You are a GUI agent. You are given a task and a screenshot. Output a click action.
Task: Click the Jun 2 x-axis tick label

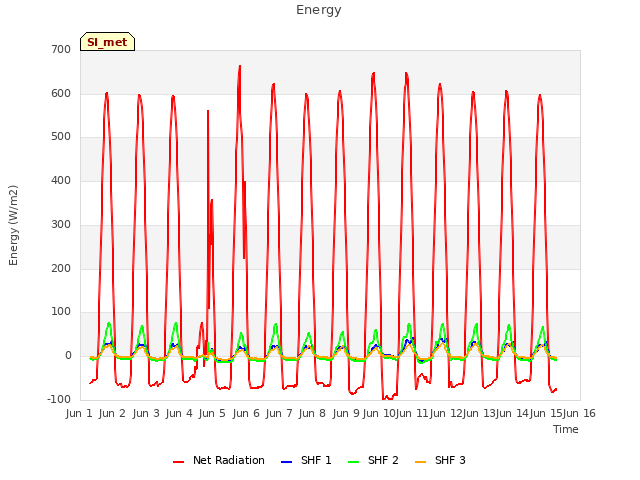click(112, 413)
